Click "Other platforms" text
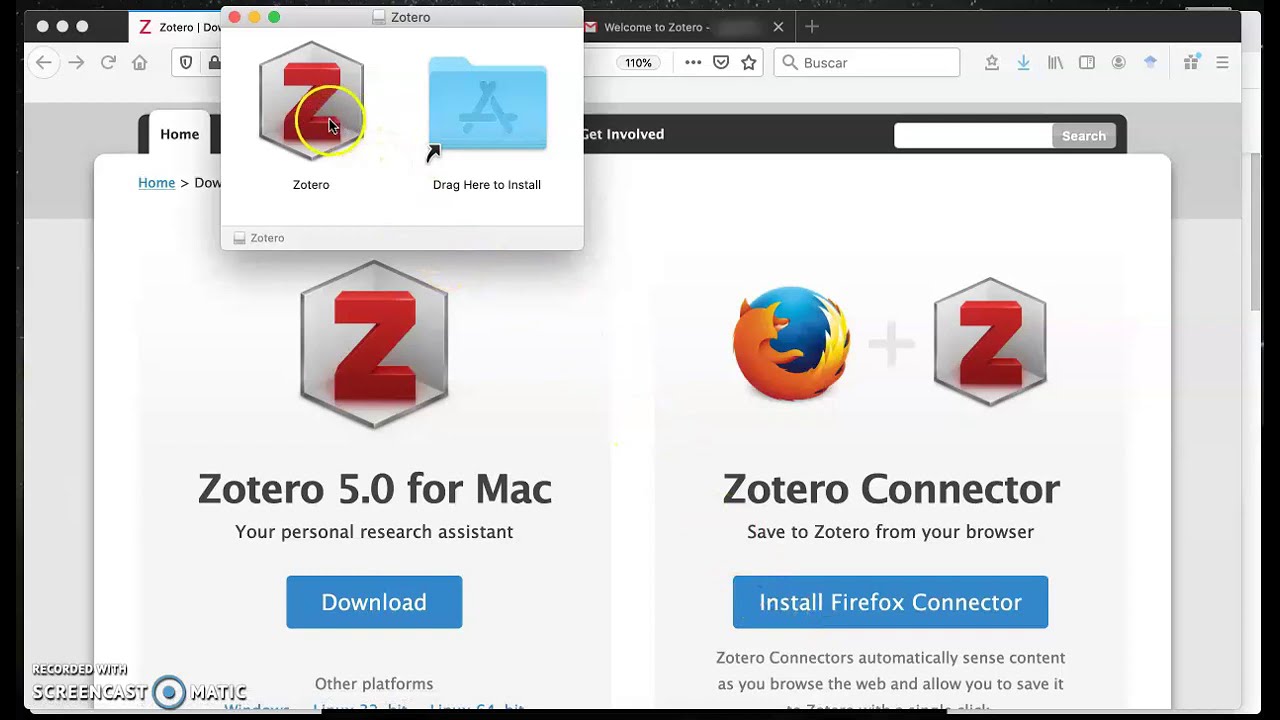Image resolution: width=1280 pixels, height=720 pixels. (x=374, y=684)
